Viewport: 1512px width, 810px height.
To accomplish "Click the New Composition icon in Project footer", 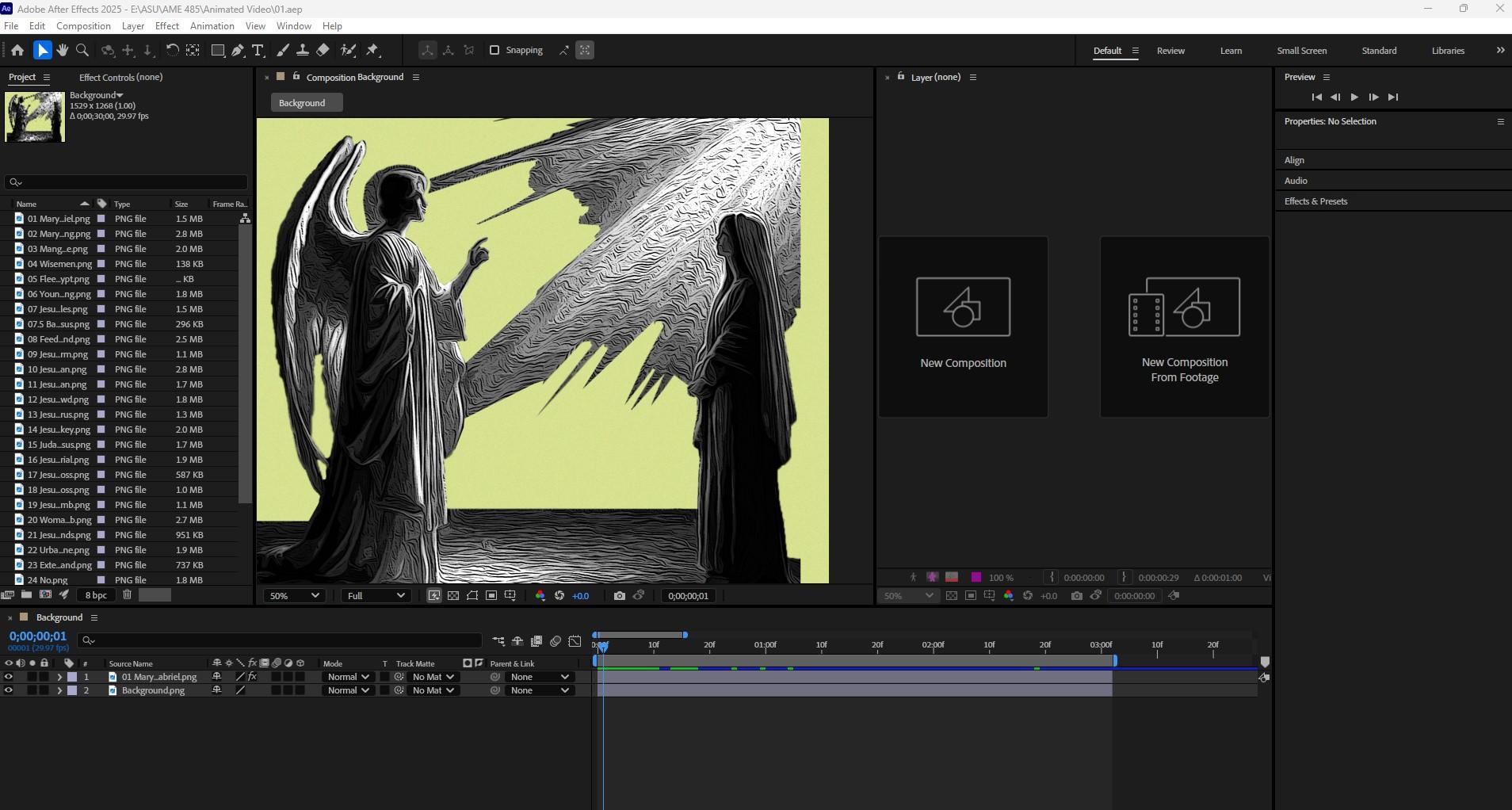I will point(45,595).
